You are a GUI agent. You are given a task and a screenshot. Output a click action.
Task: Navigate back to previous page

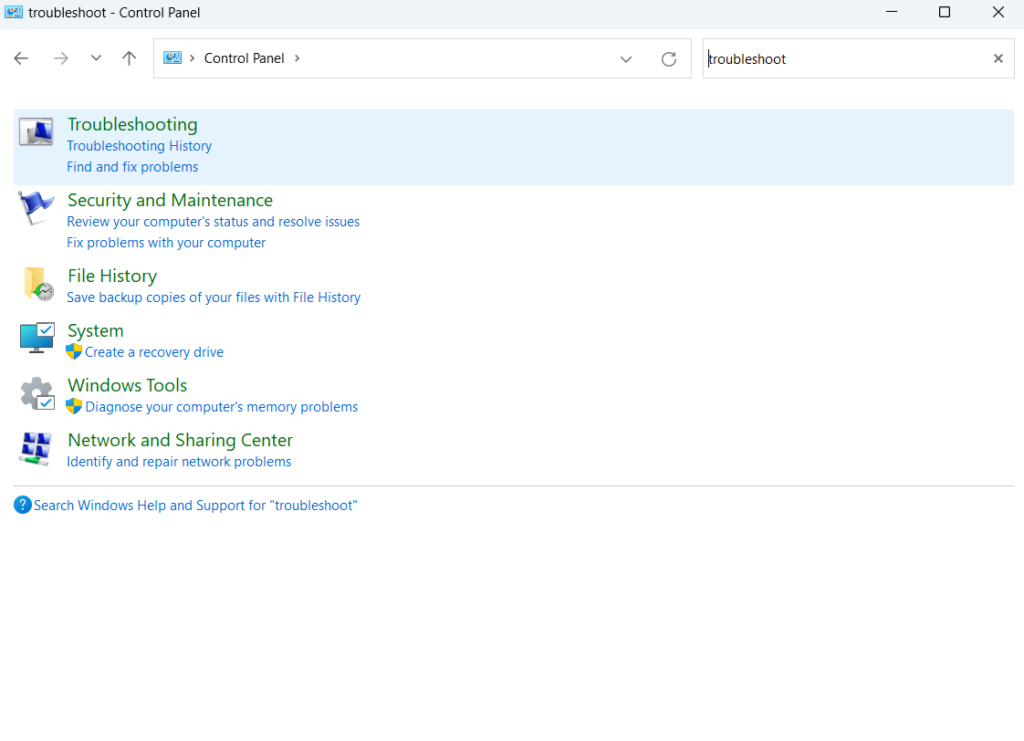[21, 59]
